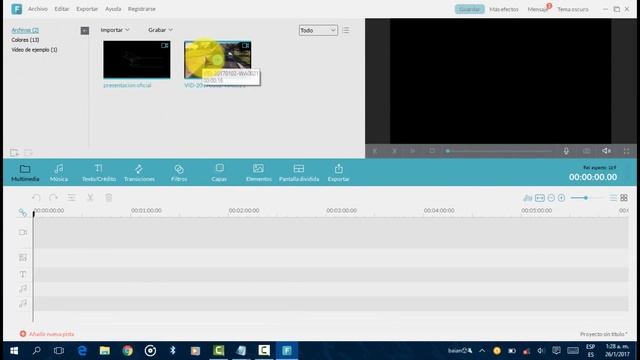640x360 pixels.
Task: Click the audio mixer icon on timeline toolbar
Action: [x=528, y=198]
